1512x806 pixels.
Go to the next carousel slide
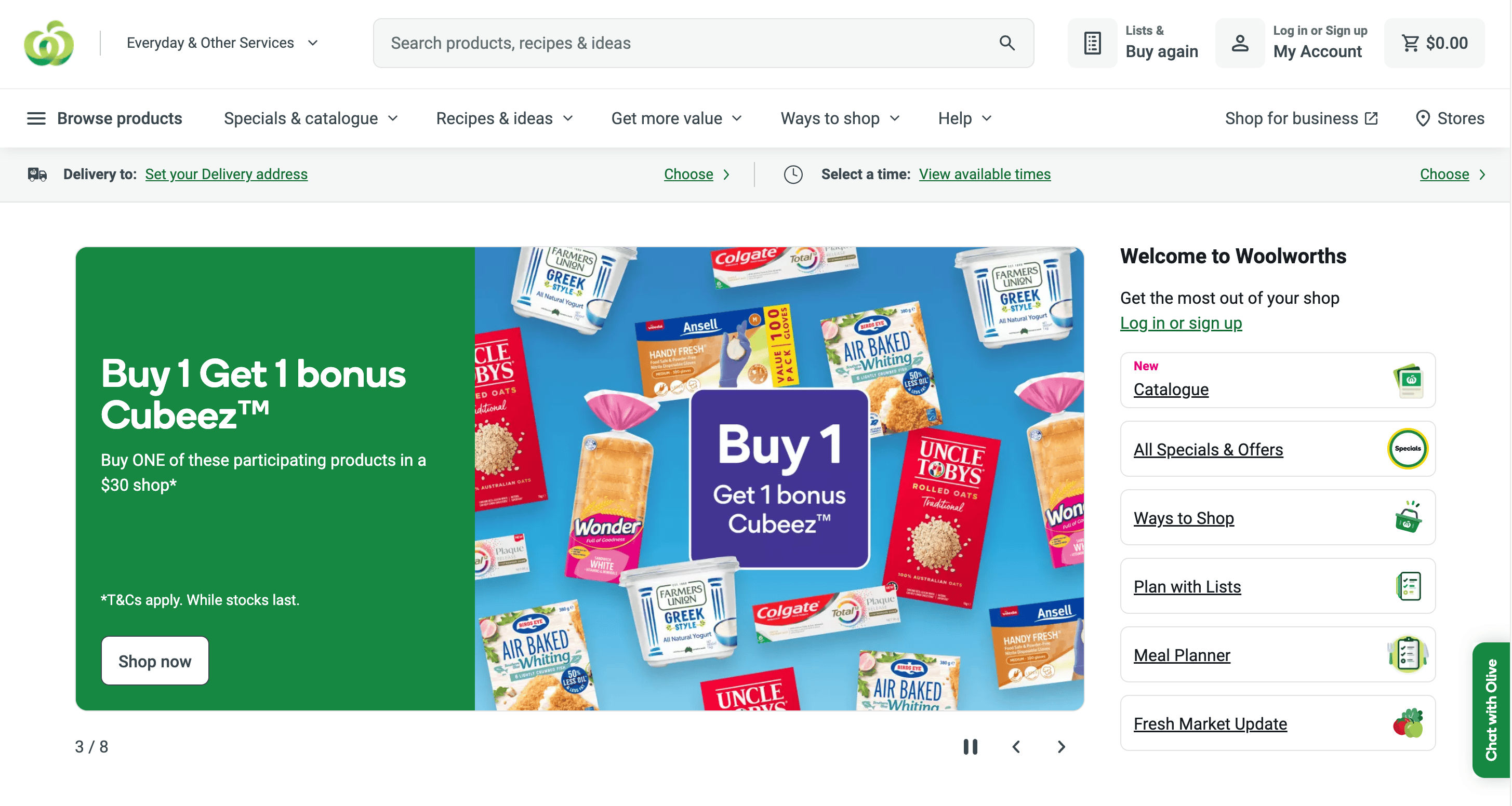click(x=1061, y=746)
